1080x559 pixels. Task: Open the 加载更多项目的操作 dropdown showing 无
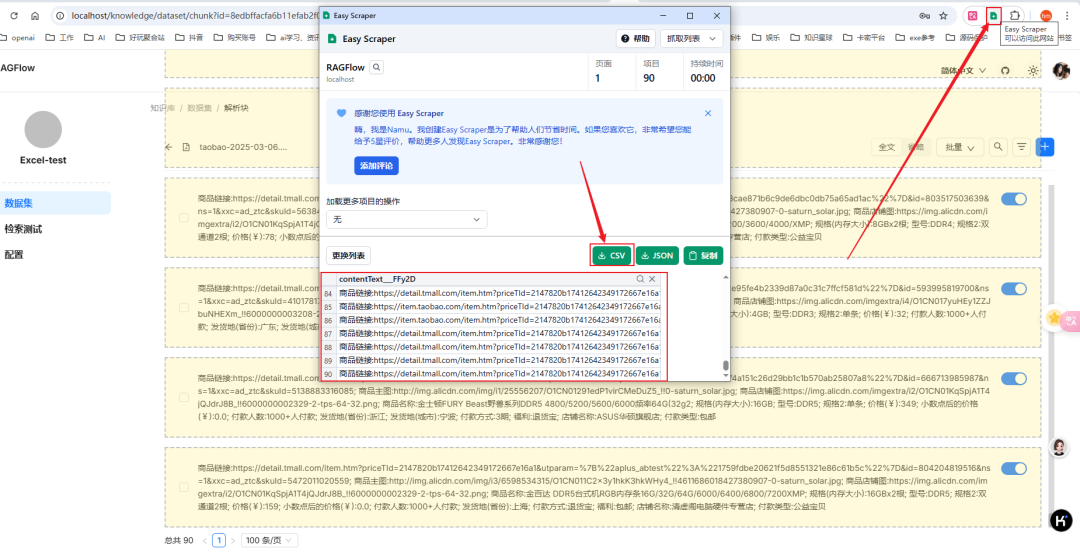click(x=406, y=220)
